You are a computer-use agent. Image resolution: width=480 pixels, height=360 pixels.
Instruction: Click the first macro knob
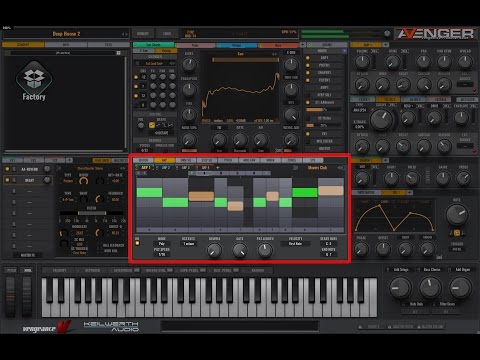(x=400, y=288)
